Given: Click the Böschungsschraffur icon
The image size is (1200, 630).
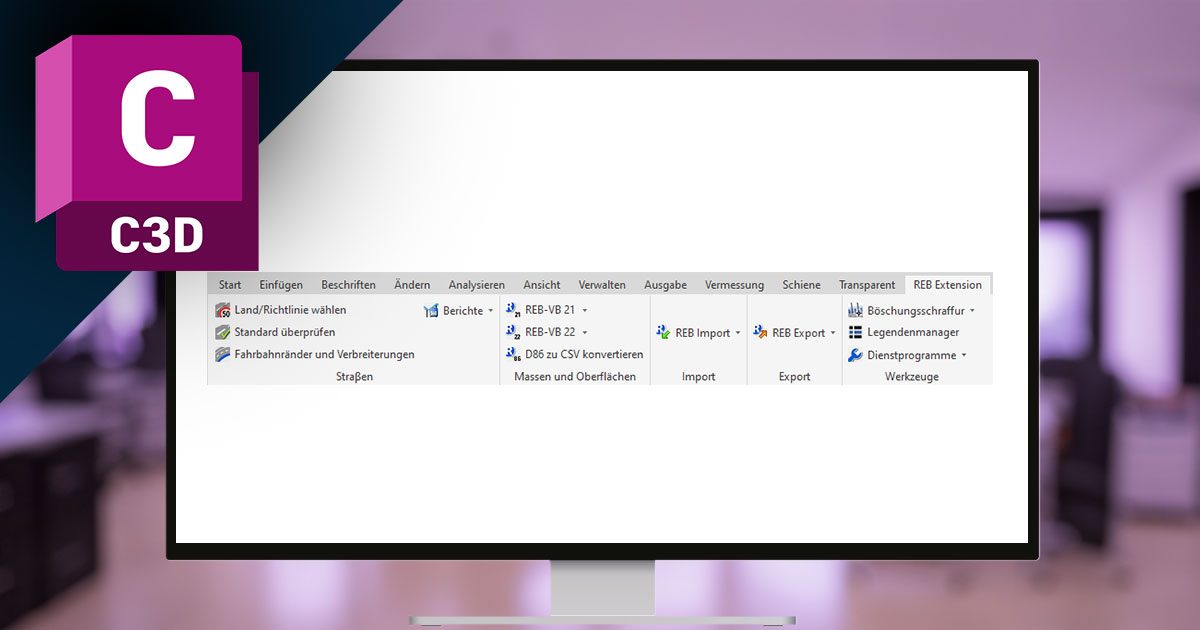Looking at the screenshot, I should [856, 311].
